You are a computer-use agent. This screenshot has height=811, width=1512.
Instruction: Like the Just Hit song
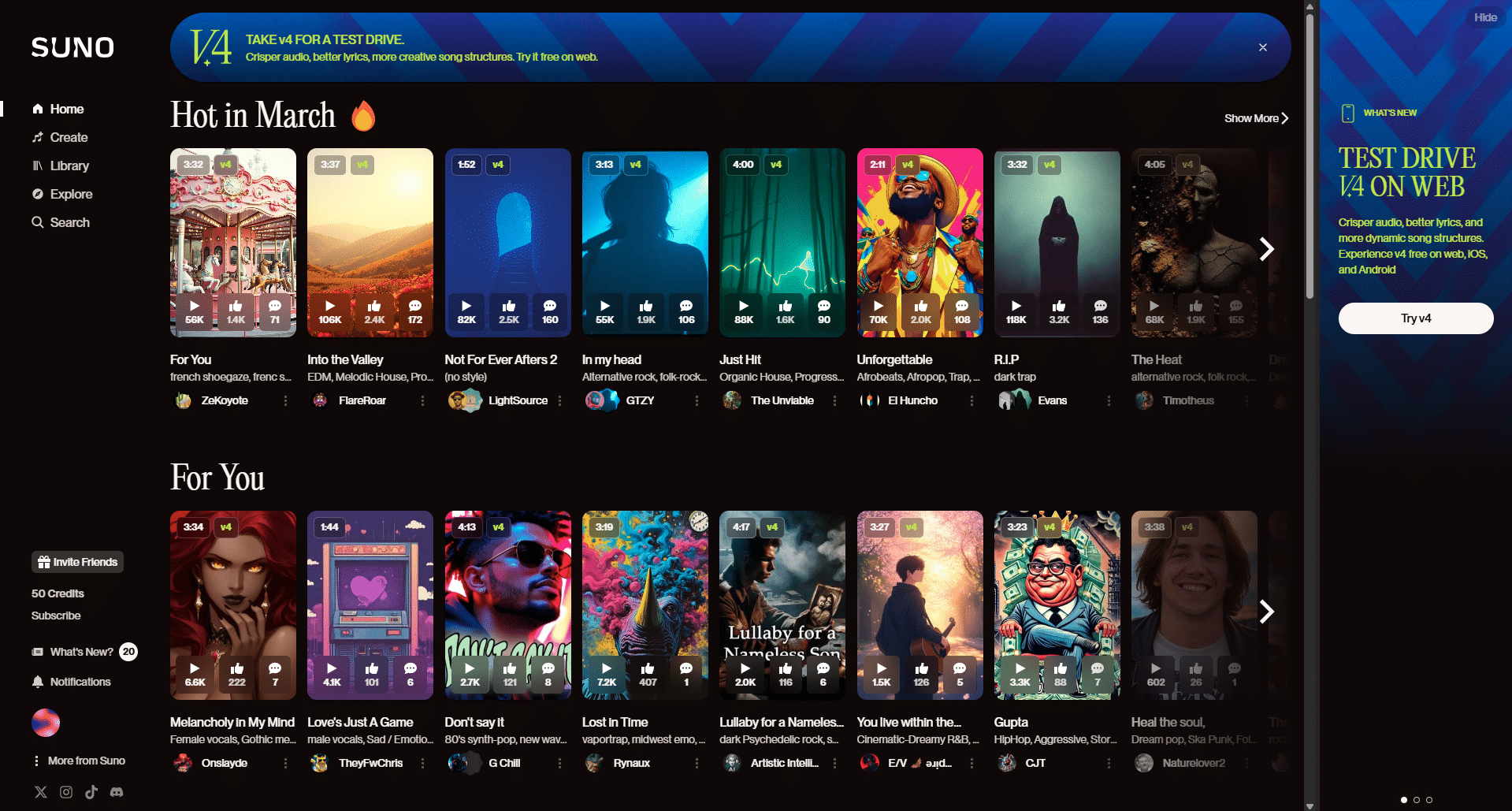tap(786, 312)
